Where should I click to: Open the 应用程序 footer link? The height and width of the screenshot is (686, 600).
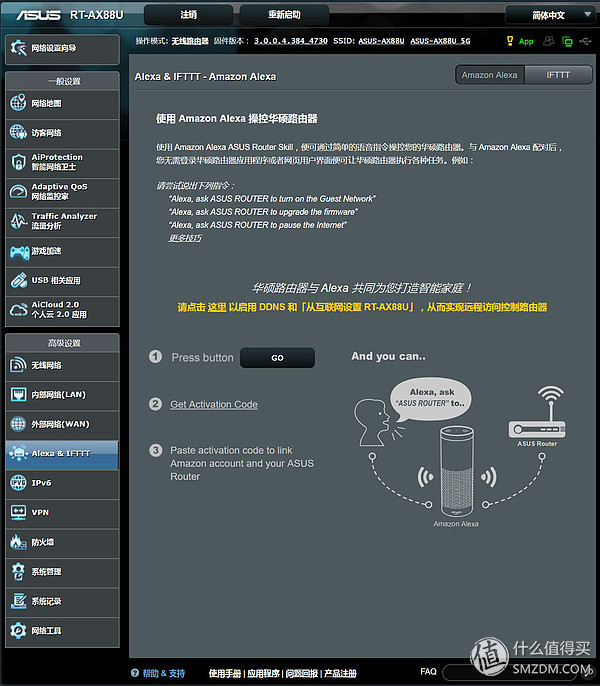tap(263, 673)
